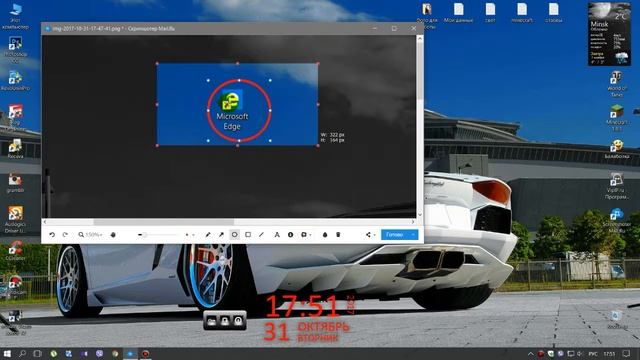Screen dimensions: 640x360
Task: Click the Minsk weather widget
Action: coord(609,34)
